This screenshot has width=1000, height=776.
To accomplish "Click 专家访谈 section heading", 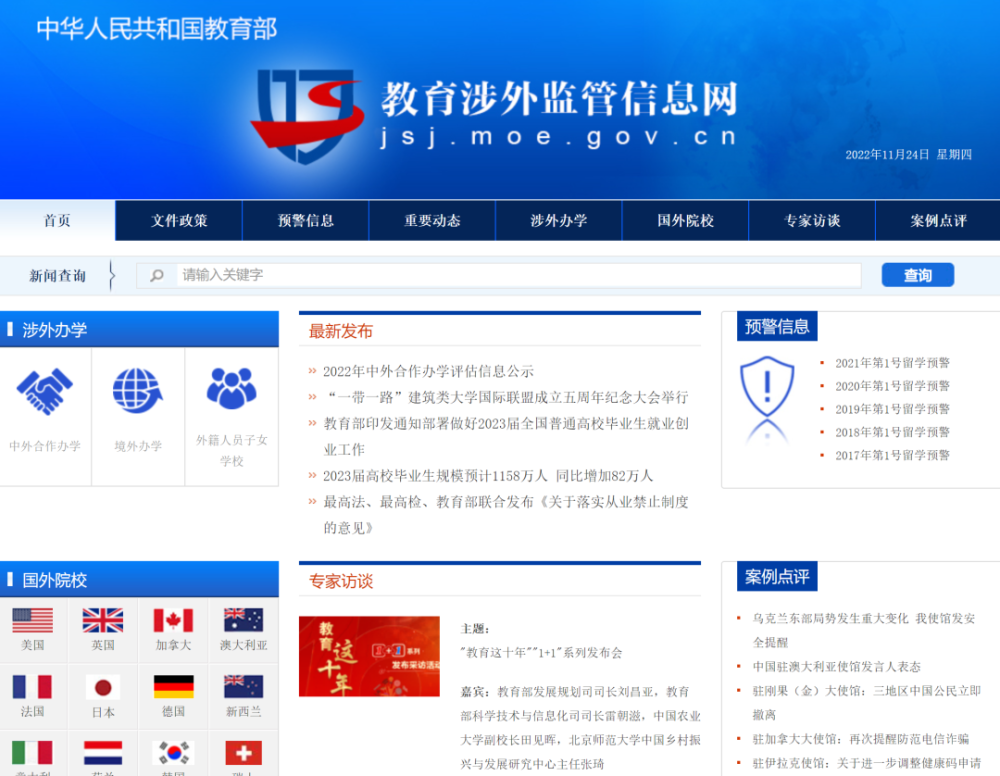I will point(341,581).
